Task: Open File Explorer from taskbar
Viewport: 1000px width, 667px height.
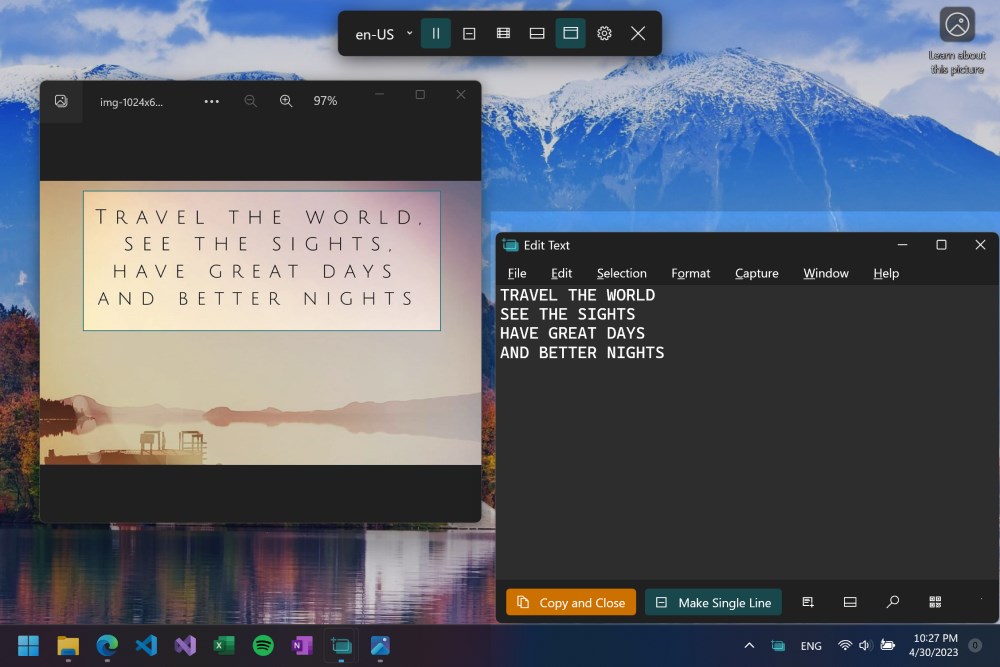Action: pos(68,646)
